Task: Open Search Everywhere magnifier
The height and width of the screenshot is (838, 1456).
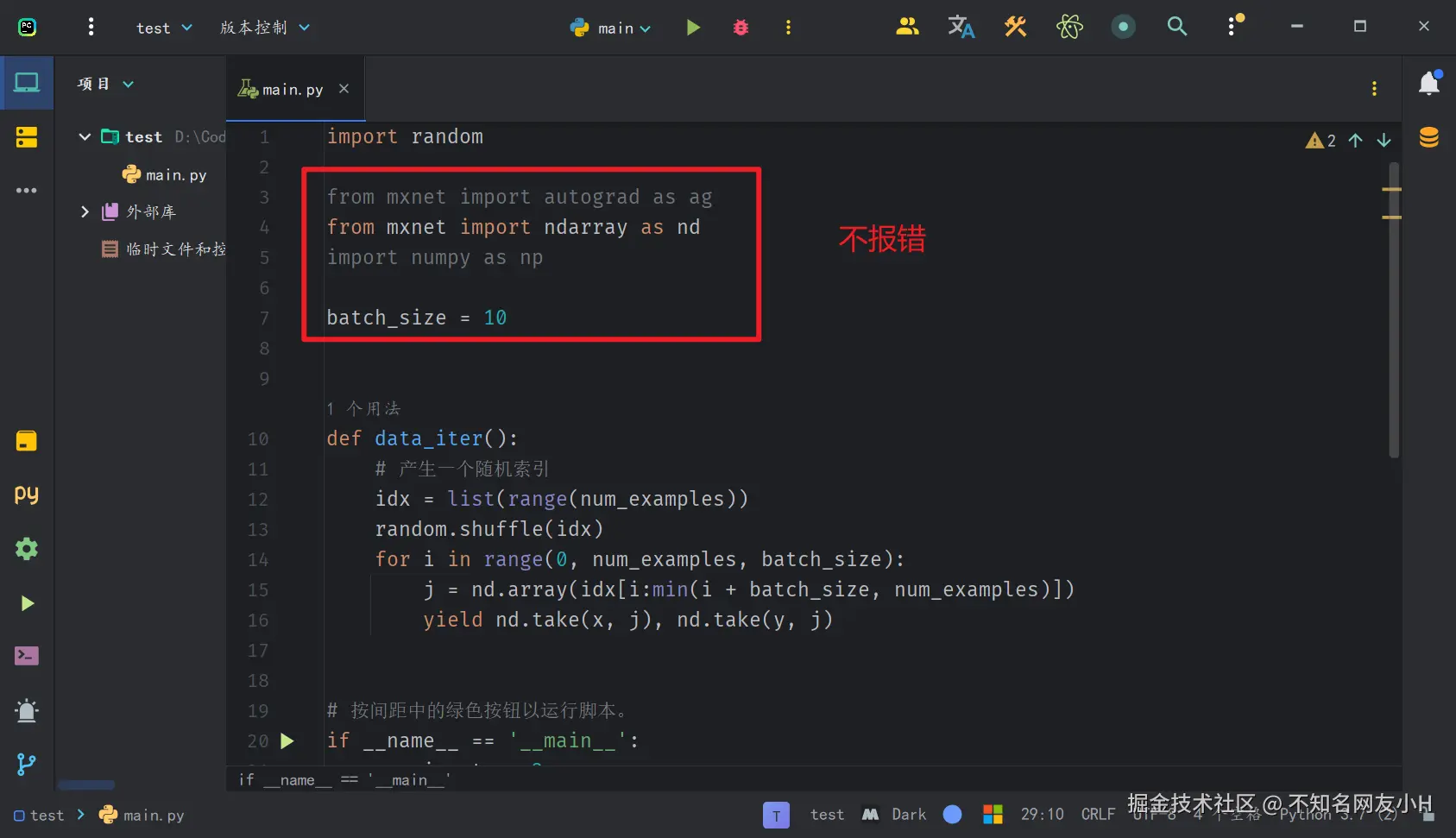Action: [x=1177, y=27]
